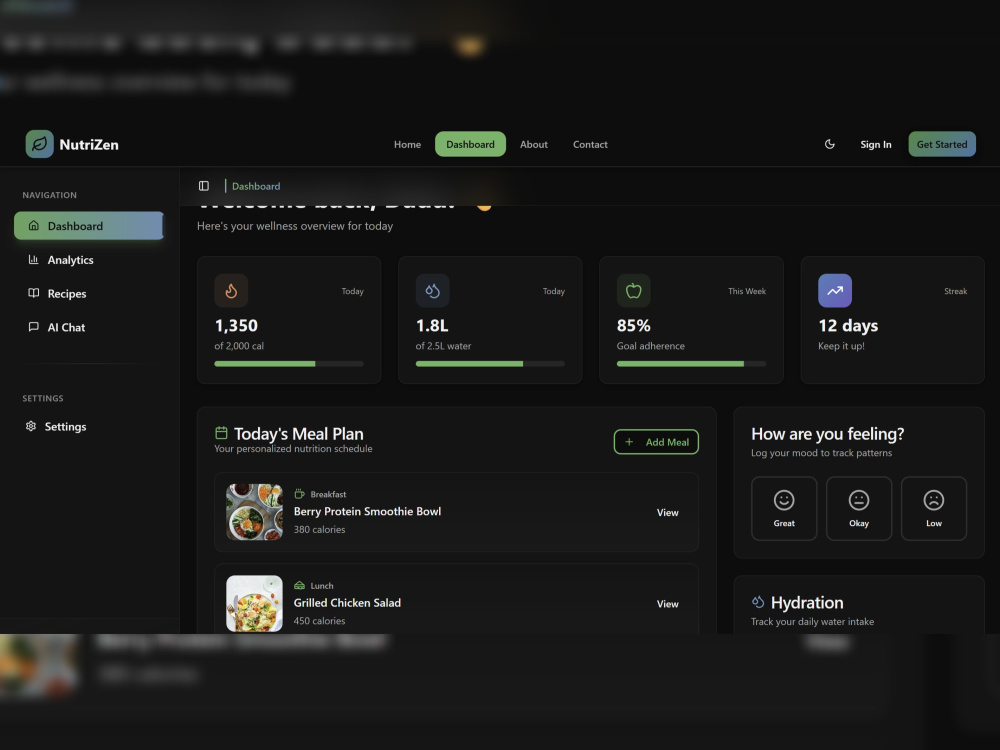Click the '450 calories' text

click(x=320, y=621)
